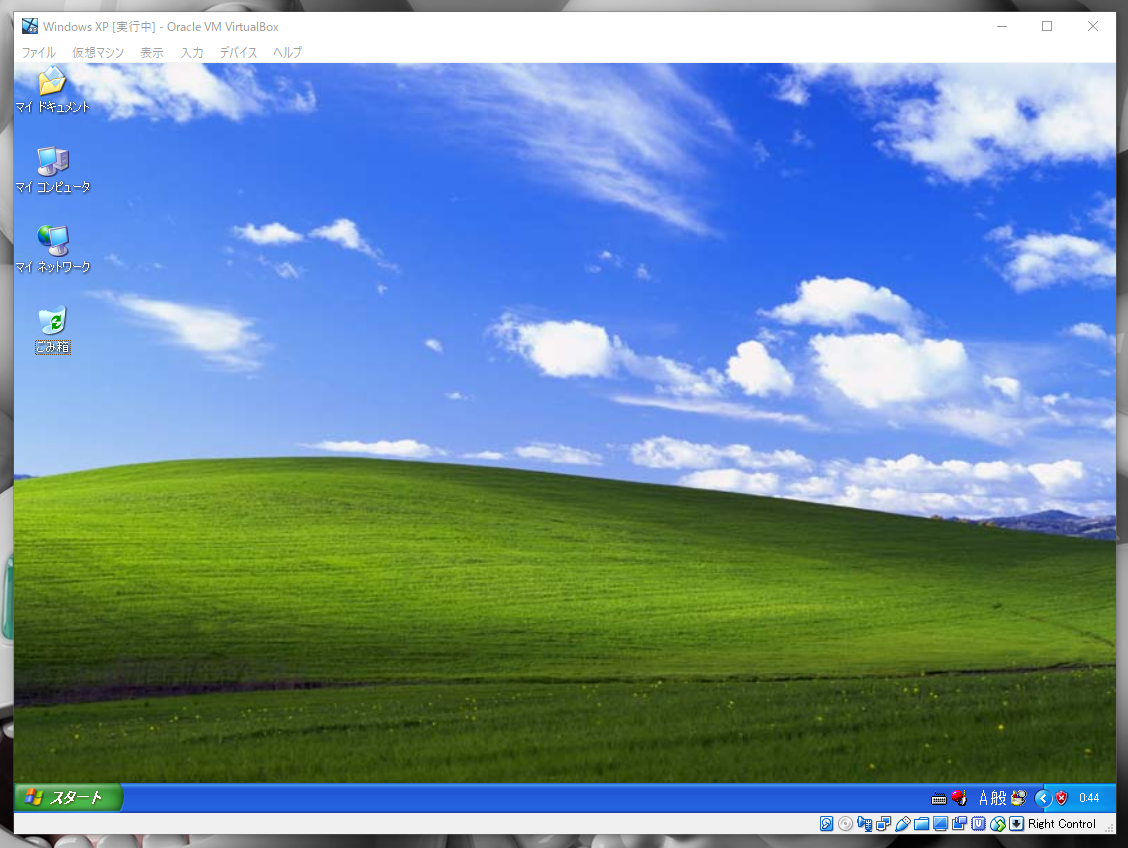Open the スタート menu button

point(68,798)
